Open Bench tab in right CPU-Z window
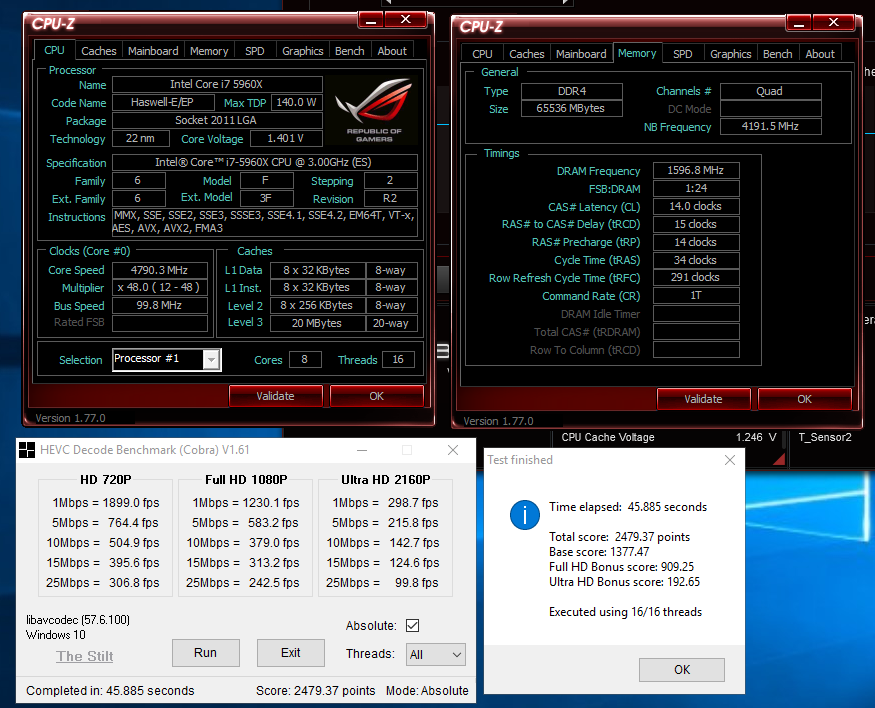Viewport: 875px width, 708px height. 777,54
